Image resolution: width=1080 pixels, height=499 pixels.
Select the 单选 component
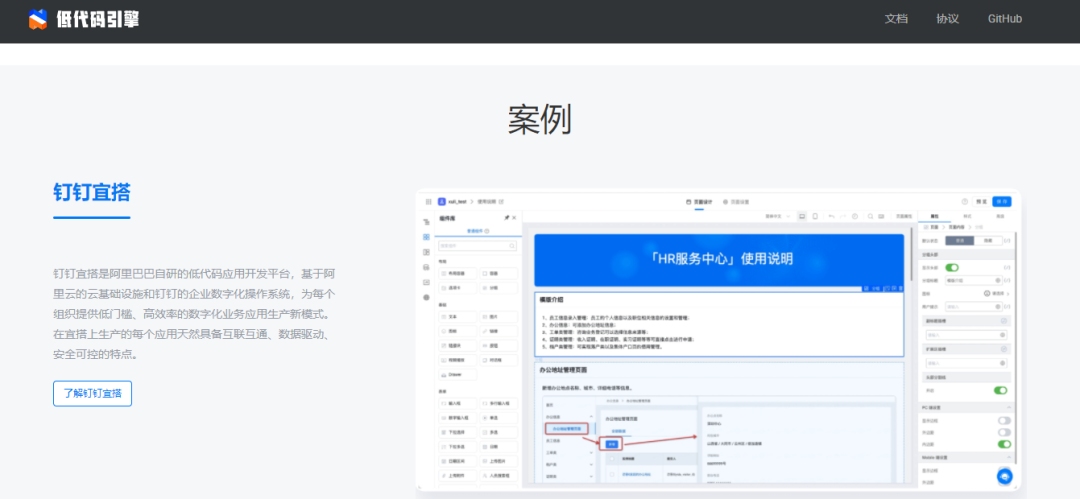point(499,418)
